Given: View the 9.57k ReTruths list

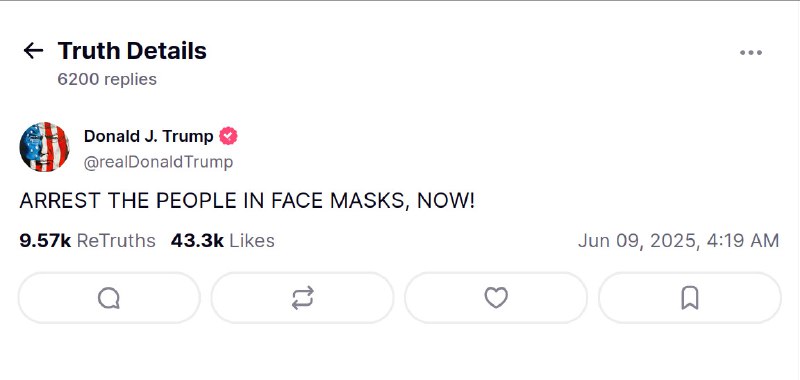Looking at the screenshot, I should [87, 240].
